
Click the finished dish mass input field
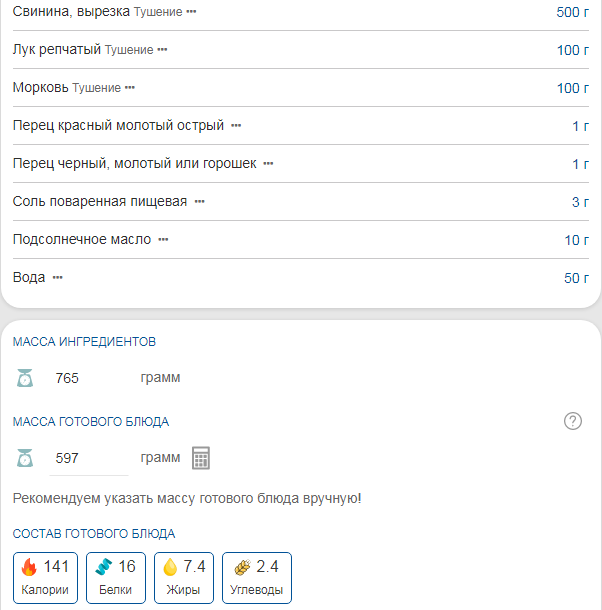[88, 458]
